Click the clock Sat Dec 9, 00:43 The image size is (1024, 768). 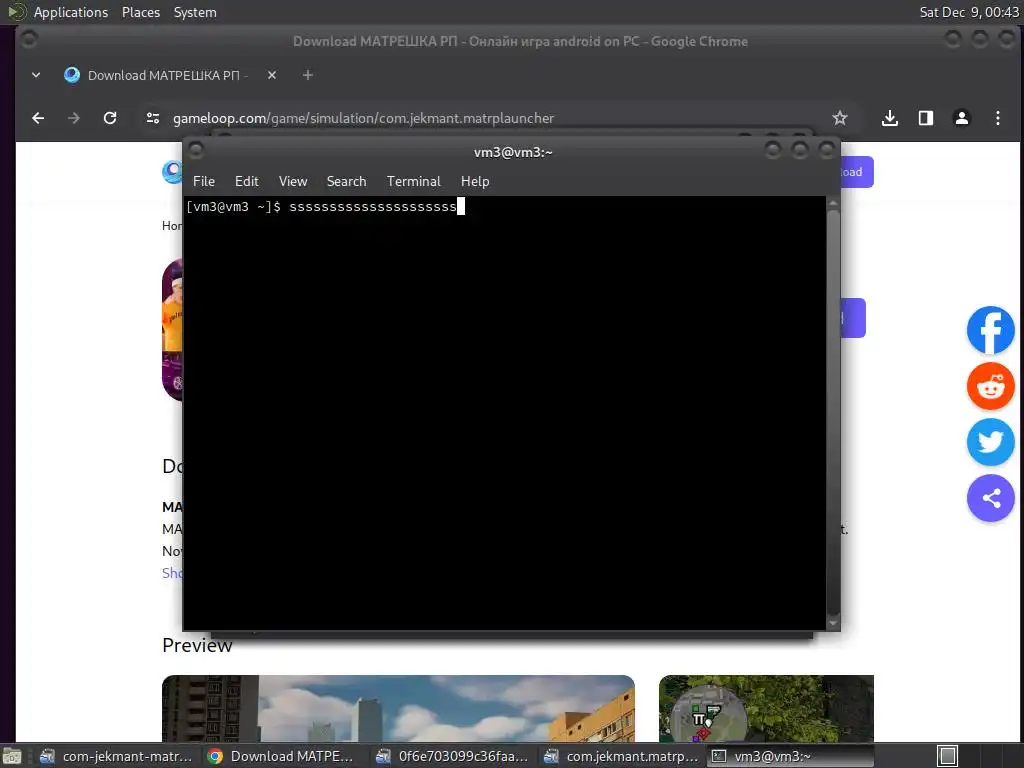click(x=968, y=12)
